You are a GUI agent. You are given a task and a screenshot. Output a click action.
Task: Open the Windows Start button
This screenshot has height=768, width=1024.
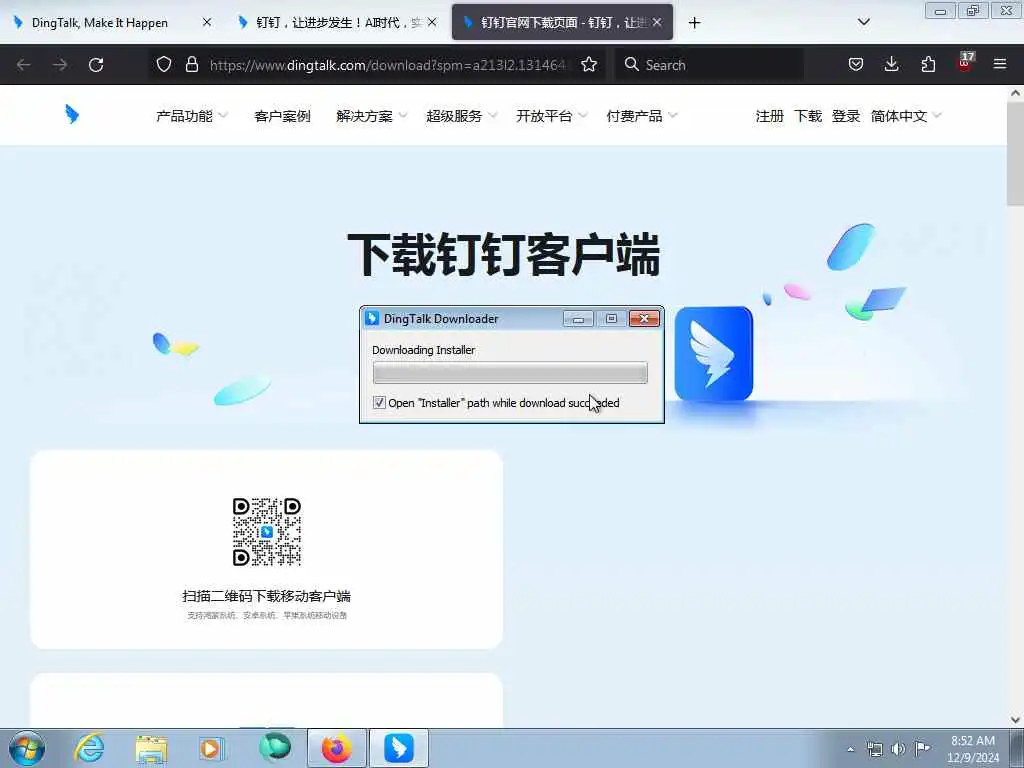(x=27, y=748)
